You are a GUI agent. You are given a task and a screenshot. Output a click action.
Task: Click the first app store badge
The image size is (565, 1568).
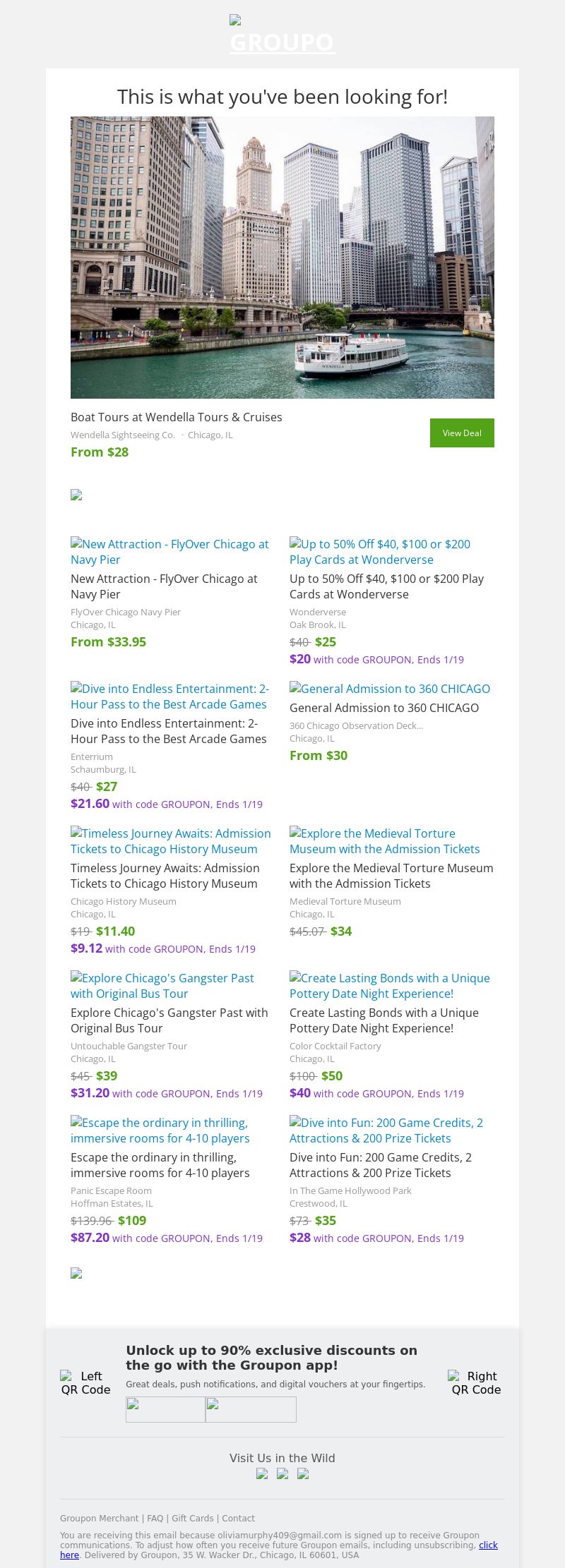(x=165, y=1409)
